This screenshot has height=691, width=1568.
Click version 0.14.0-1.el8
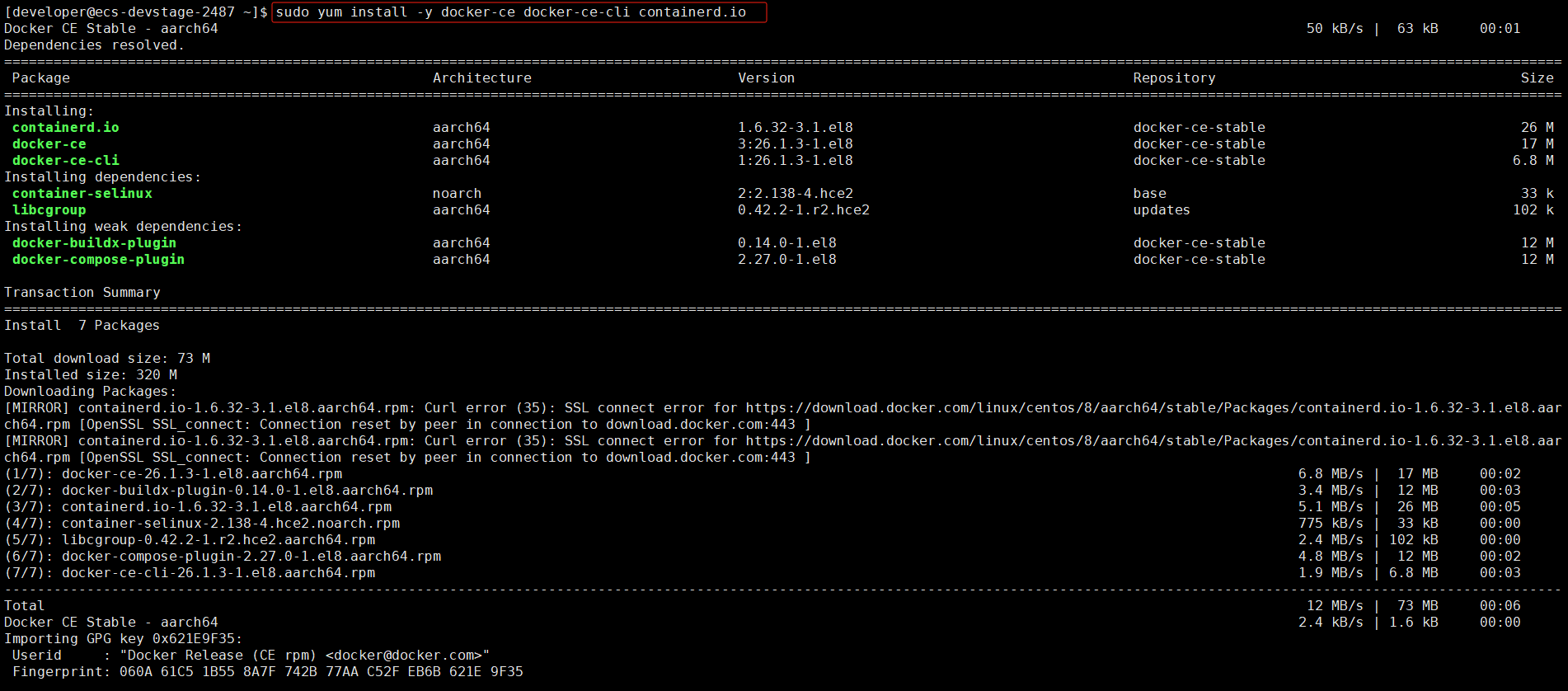(x=787, y=243)
